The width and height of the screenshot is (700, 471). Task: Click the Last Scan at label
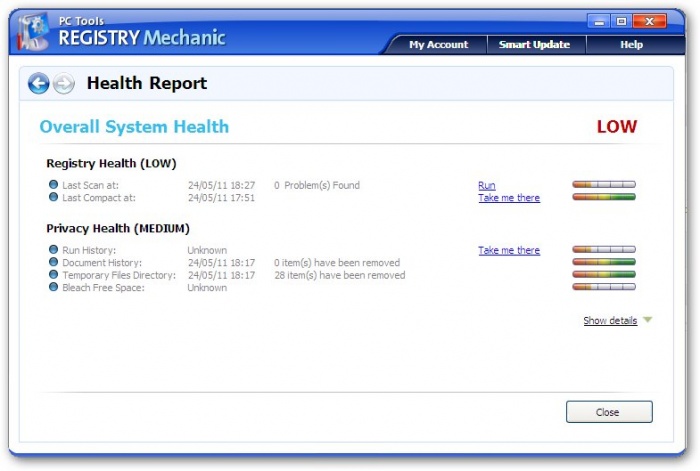90,185
